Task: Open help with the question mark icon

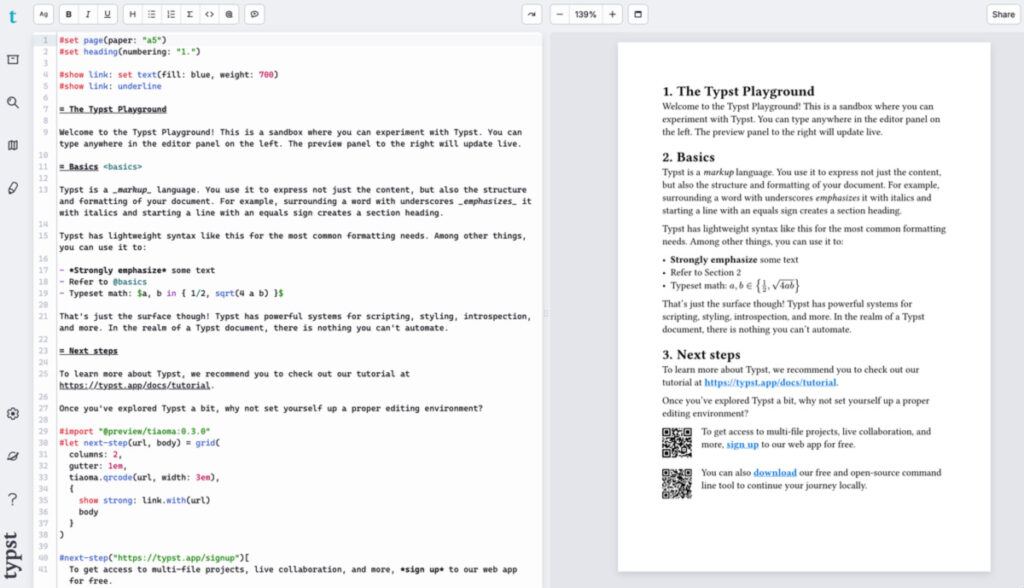Action: (x=13, y=500)
